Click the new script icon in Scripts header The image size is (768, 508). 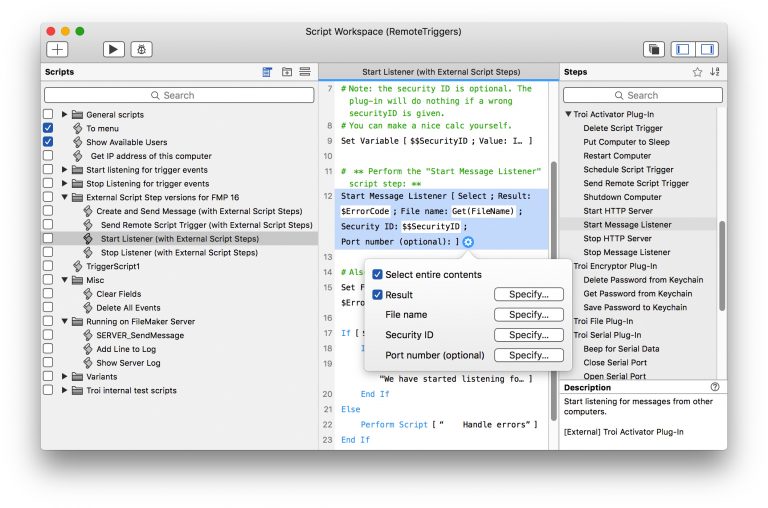(267, 72)
